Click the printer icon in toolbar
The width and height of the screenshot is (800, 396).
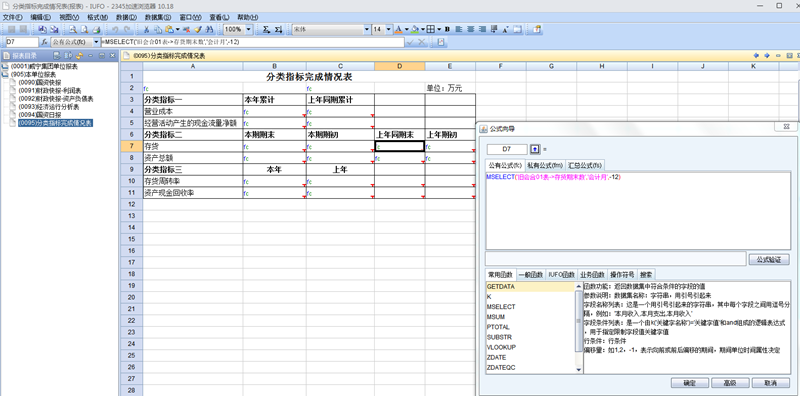96,30
